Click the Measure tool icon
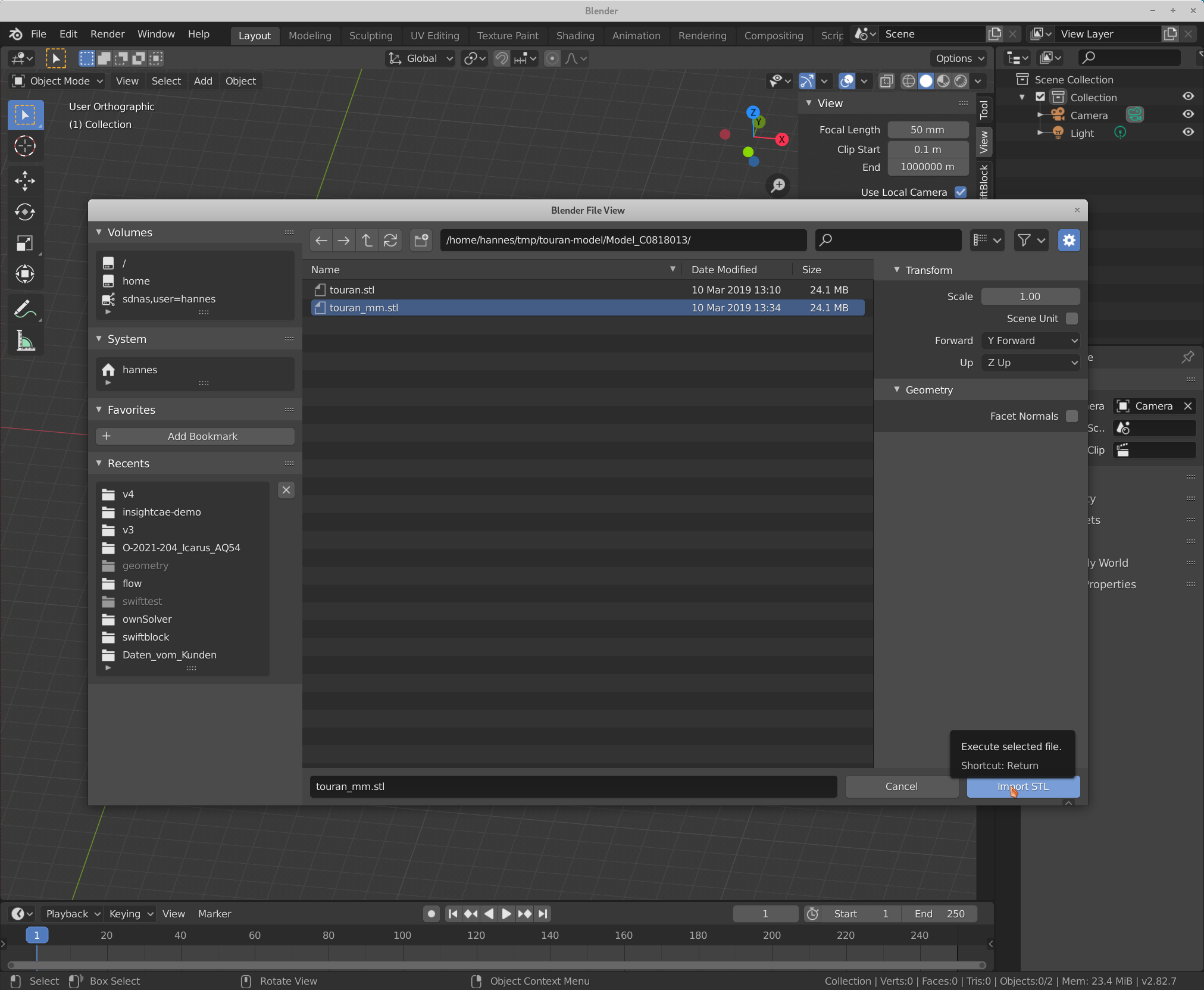Viewport: 1204px width, 990px height. tap(24, 341)
